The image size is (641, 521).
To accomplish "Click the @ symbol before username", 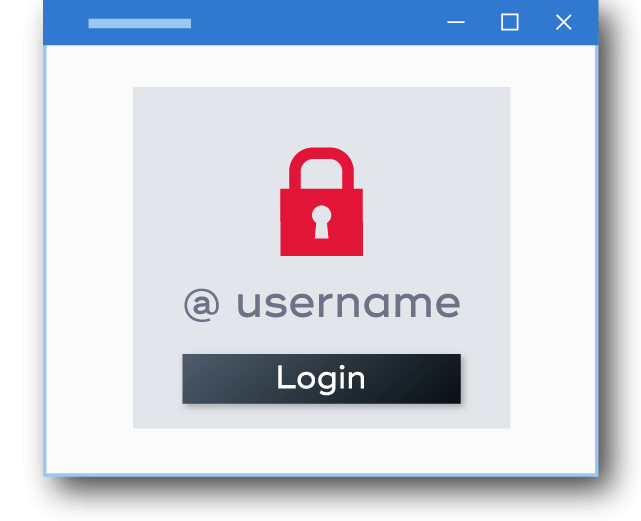I will 202,305.
